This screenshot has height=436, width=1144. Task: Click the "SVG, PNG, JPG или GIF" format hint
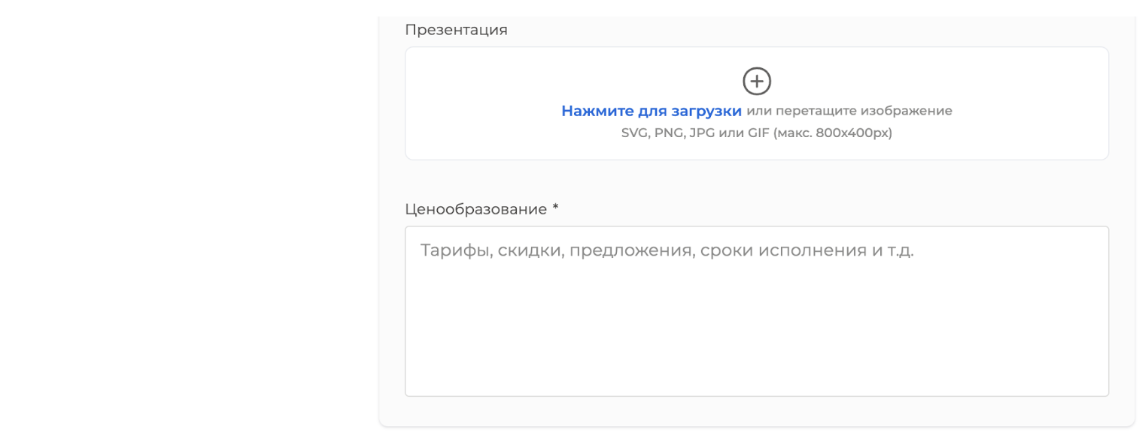click(x=694, y=133)
